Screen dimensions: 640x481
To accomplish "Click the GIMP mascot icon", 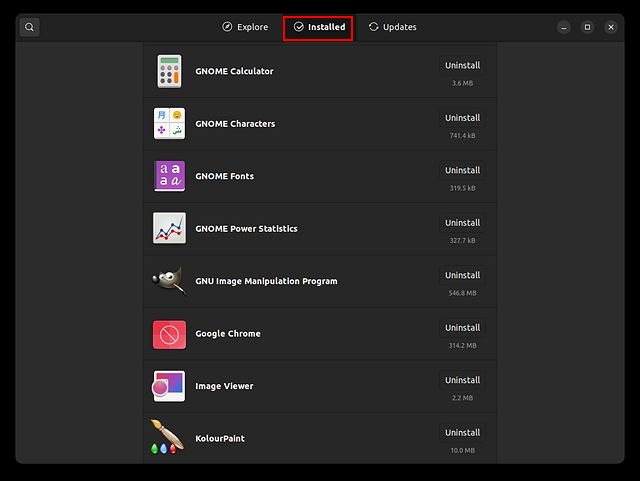I will click(x=169, y=281).
